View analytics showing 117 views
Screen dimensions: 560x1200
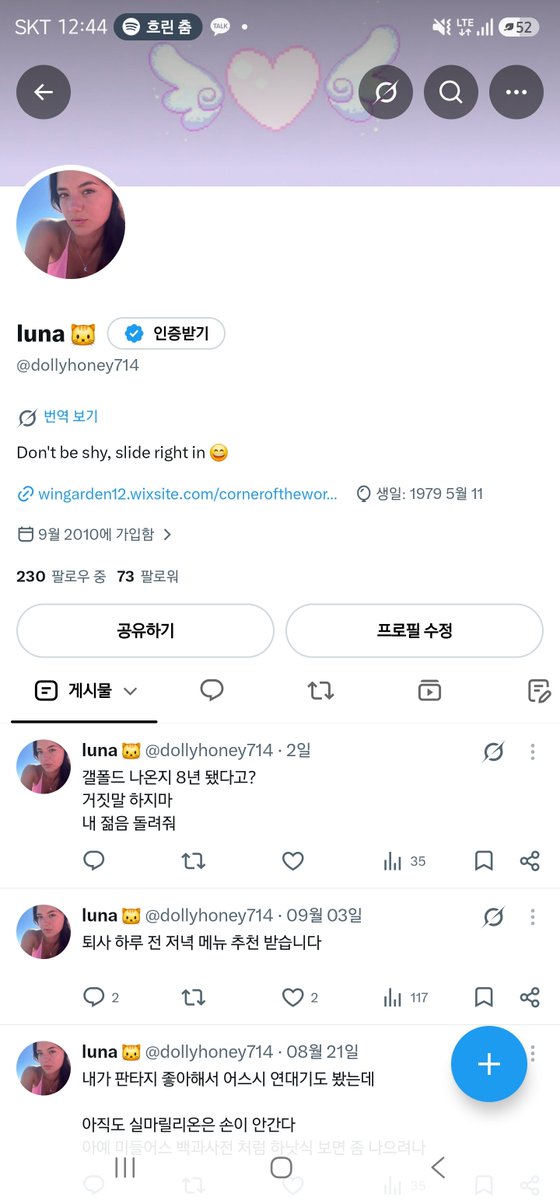pos(406,997)
